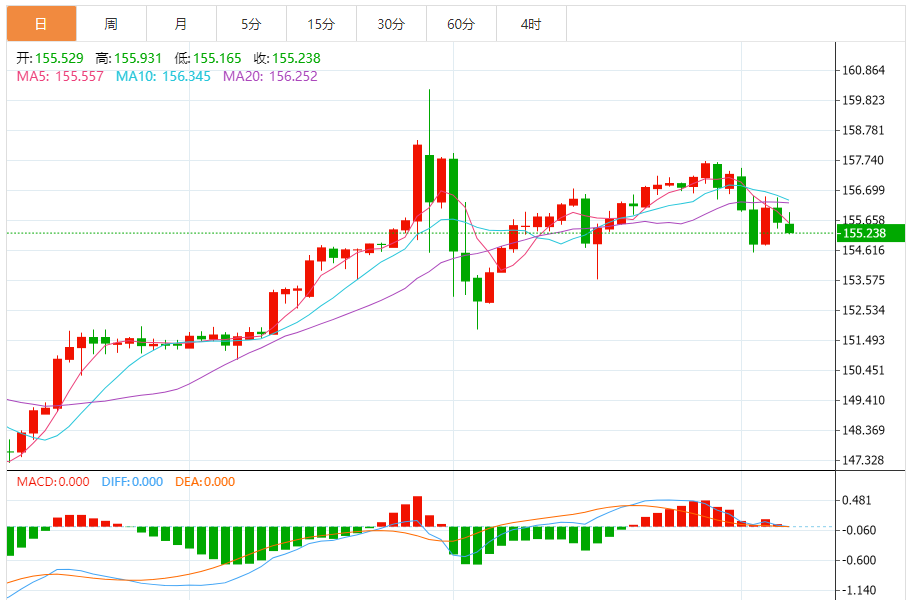The height and width of the screenshot is (600, 909).
Task: Click the 153.575 price axis label
Action: coord(863,281)
